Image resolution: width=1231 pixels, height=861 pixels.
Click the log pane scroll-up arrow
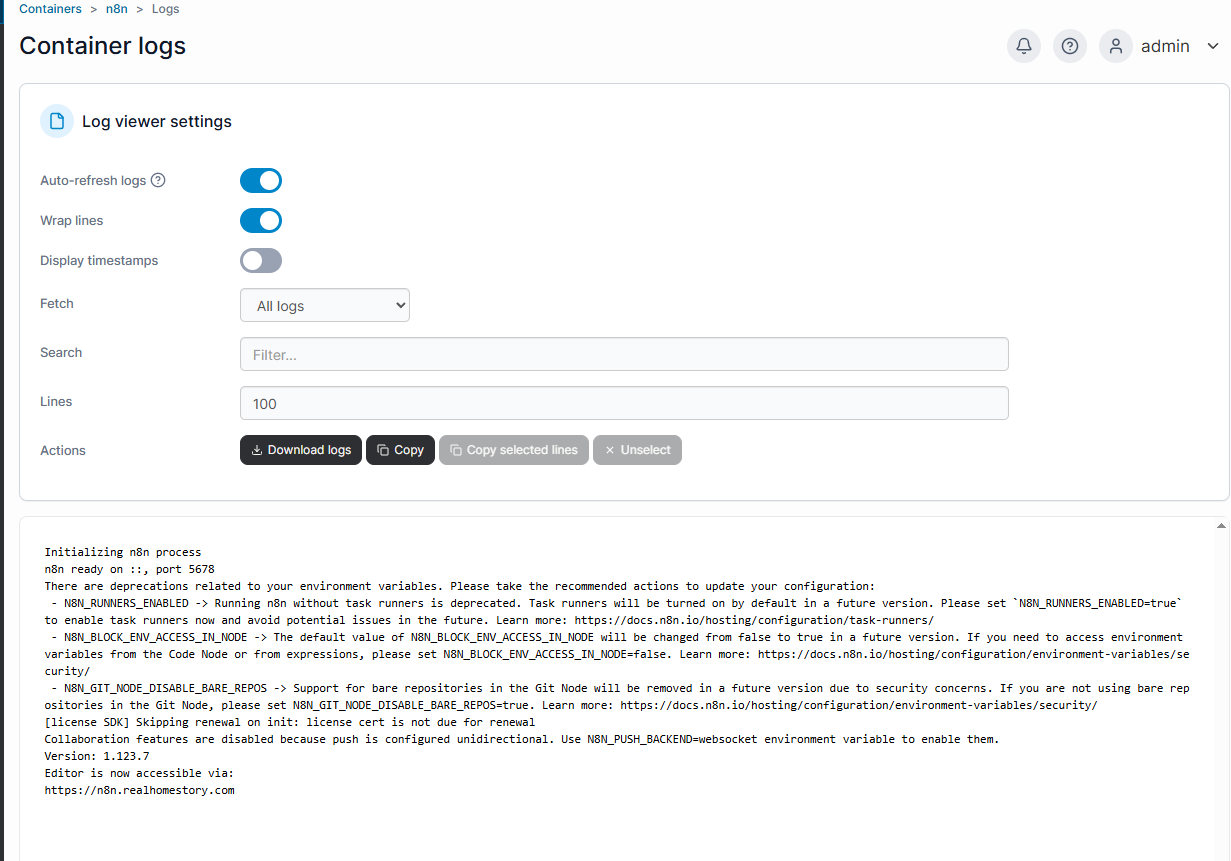pyautogui.click(x=1221, y=525)
